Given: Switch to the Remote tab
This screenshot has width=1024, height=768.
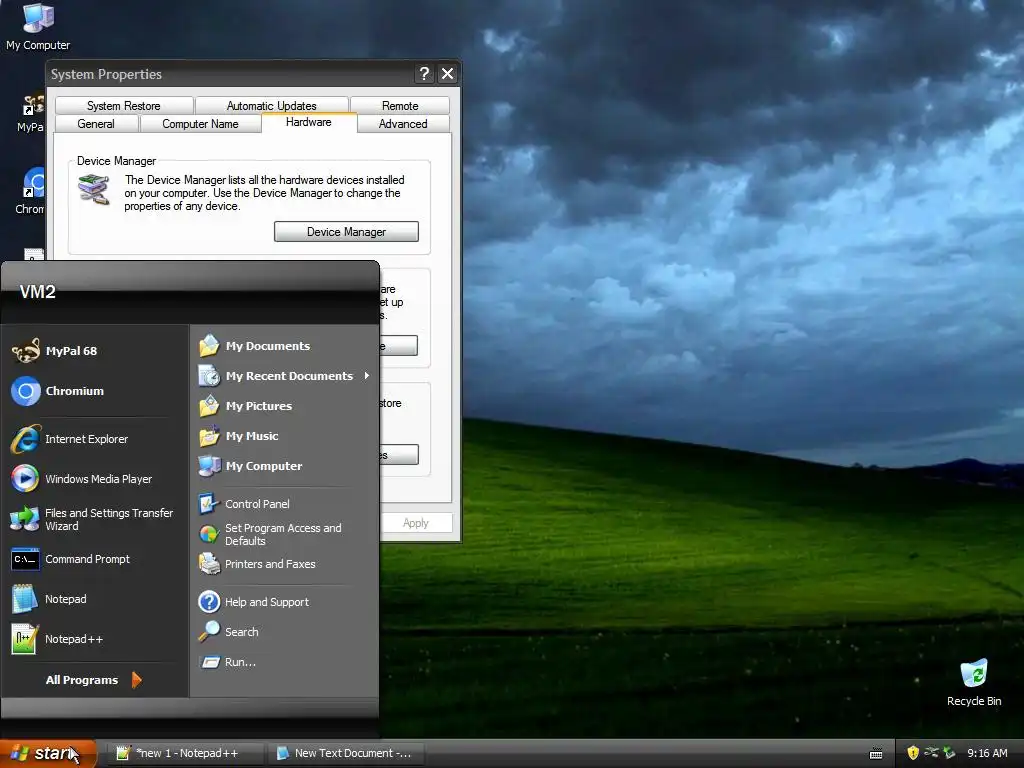Looking at the screenshot, I should click(400, 105).
